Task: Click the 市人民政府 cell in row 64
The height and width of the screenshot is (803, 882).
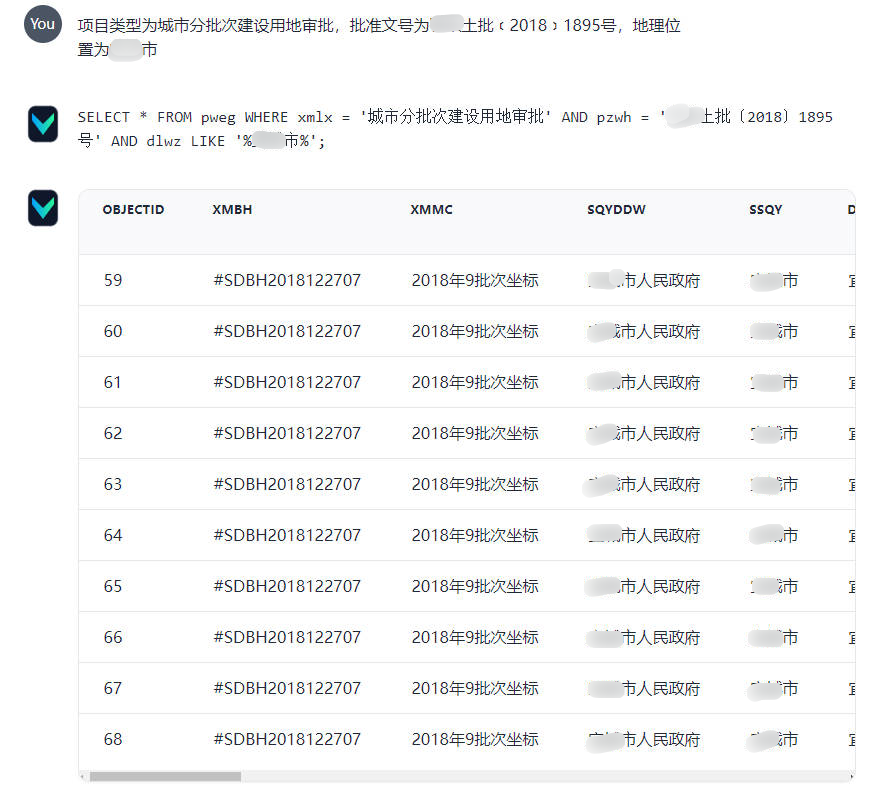Action: 644,535
